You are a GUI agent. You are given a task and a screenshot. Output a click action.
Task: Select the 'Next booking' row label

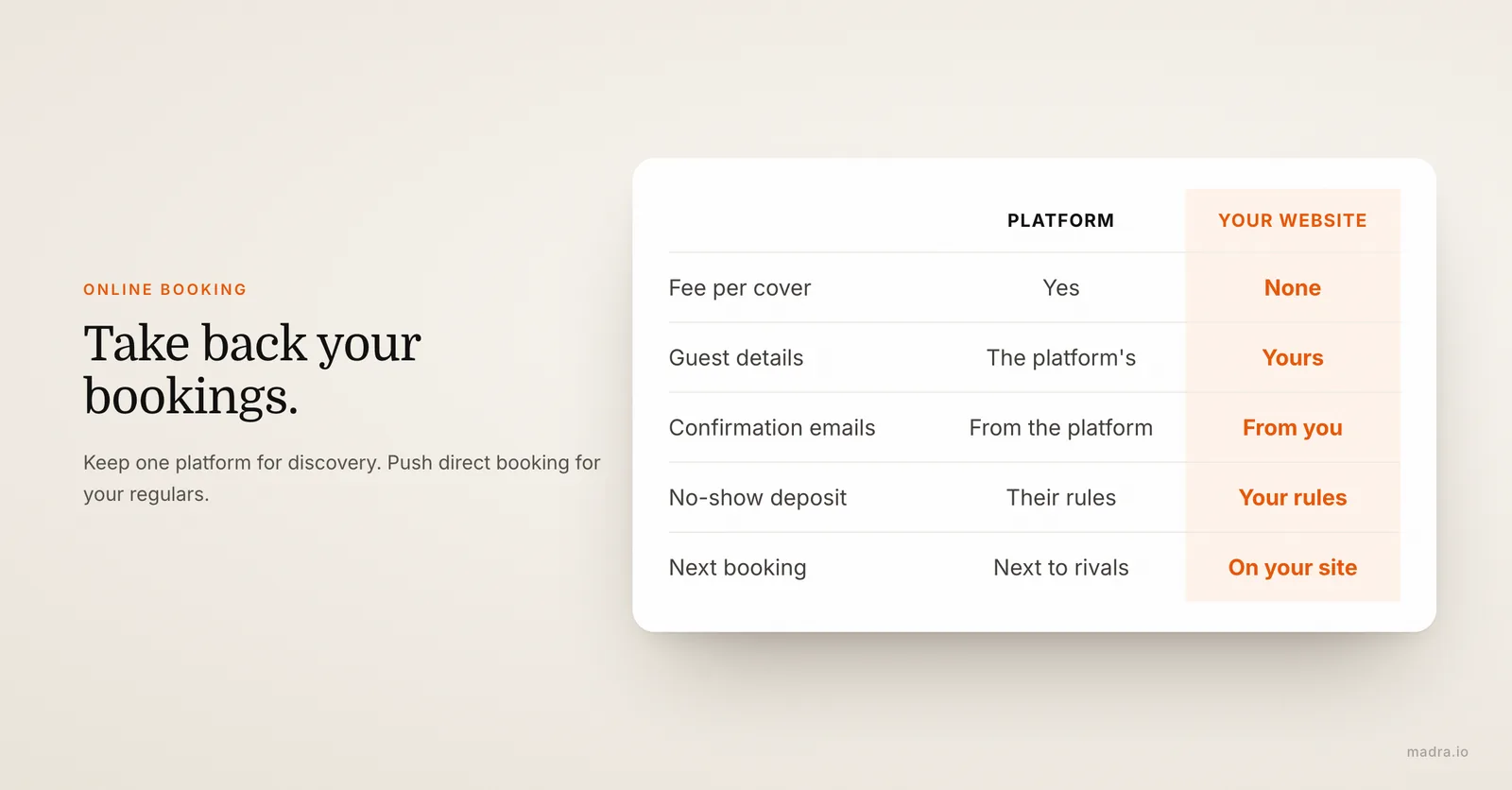[738, 568]
